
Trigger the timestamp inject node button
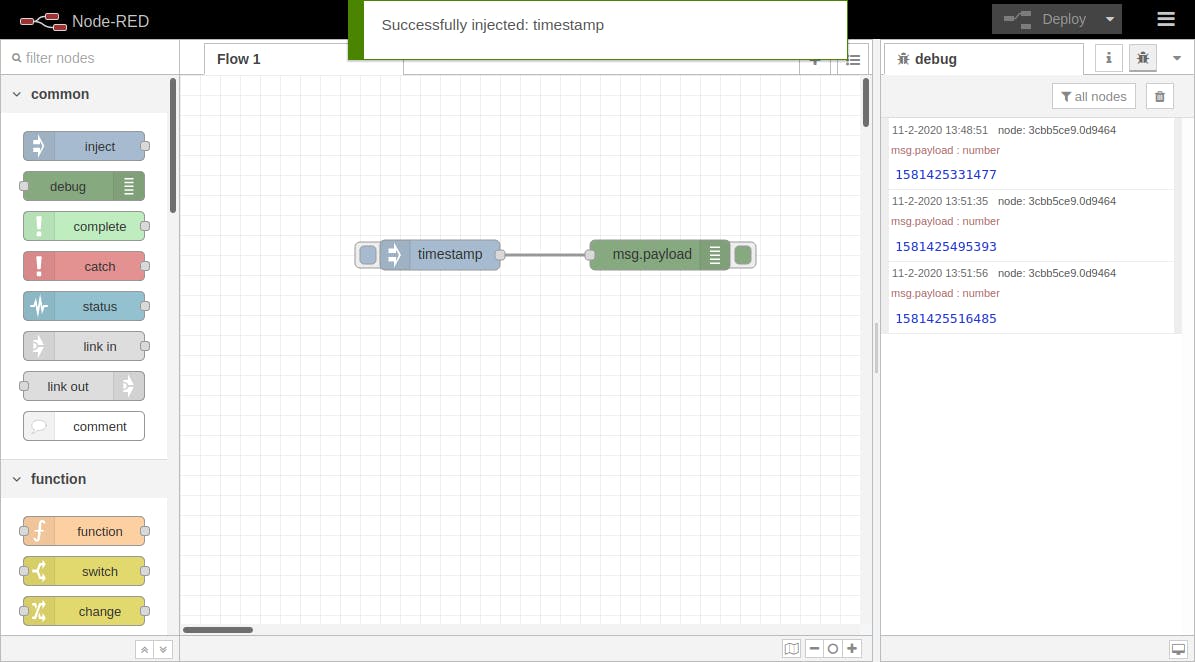coord(367,254)
